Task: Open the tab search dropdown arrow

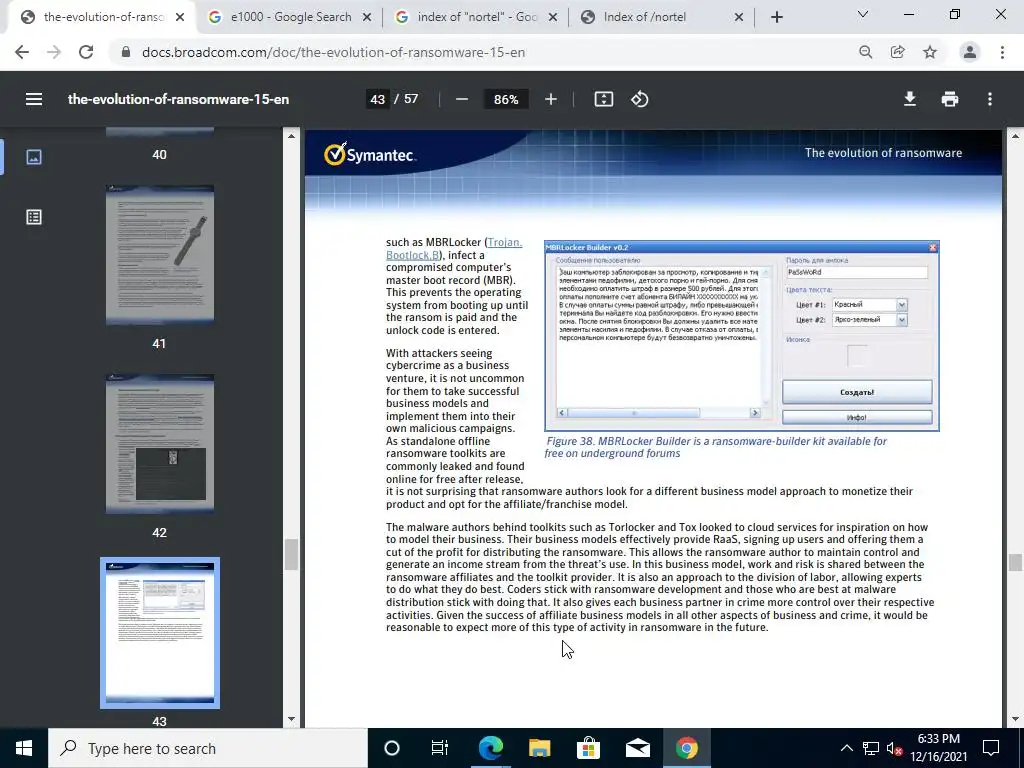Action: 863,14
